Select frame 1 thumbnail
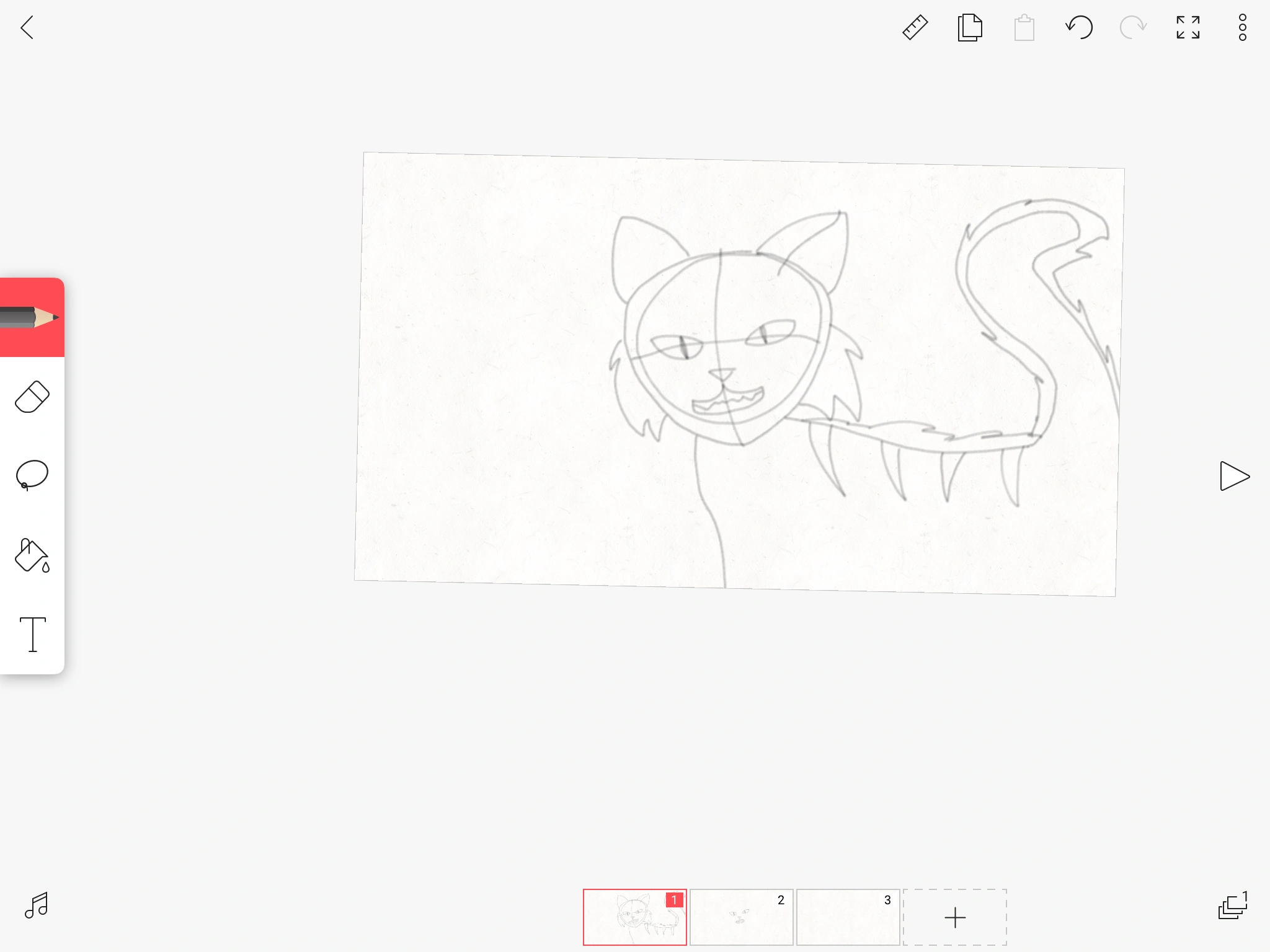Image resolution: width=1270 pixels, height=952 pixels. pos(634,917)
